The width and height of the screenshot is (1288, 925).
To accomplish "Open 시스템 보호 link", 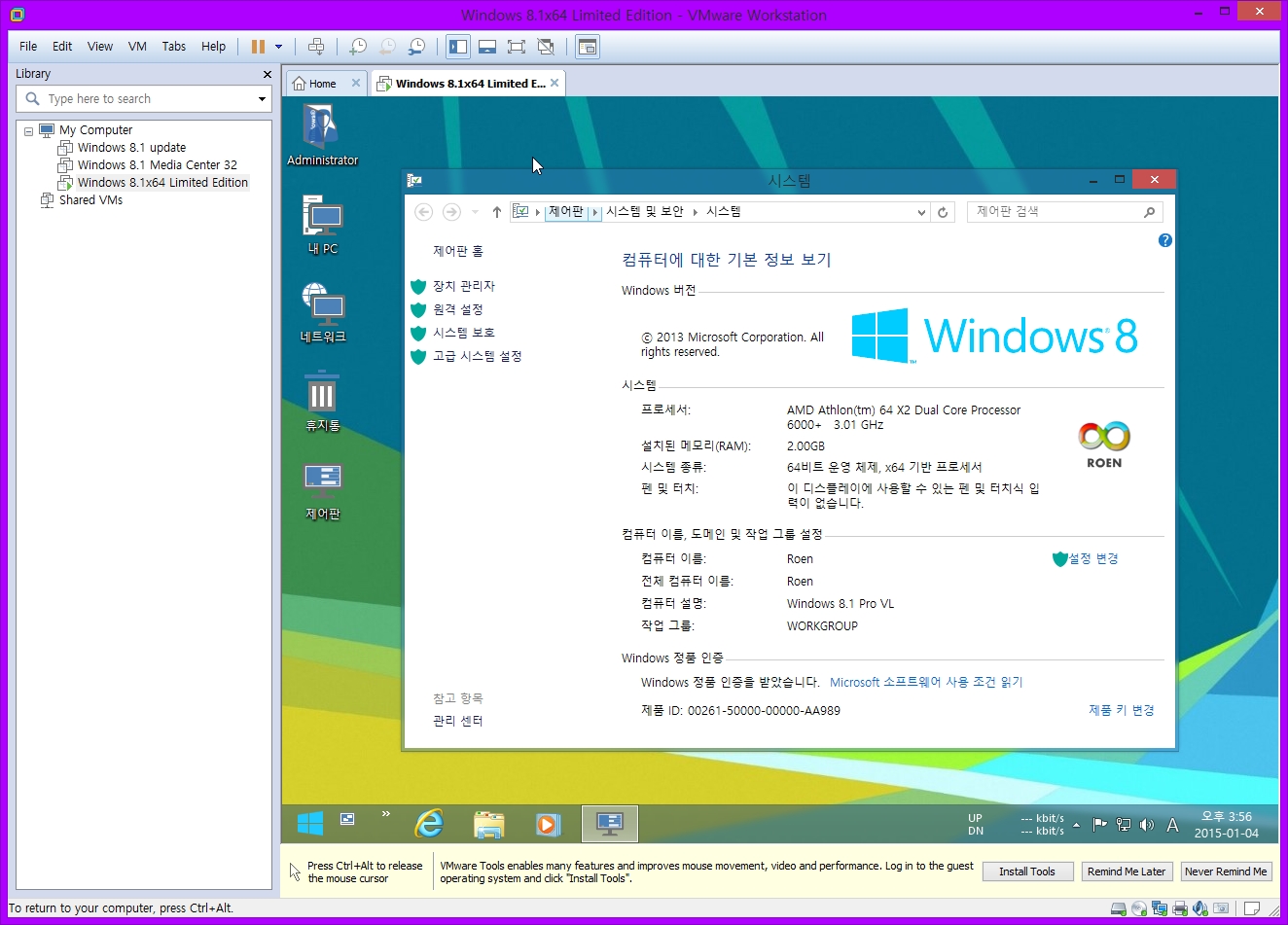I will [x=464, y=333].
